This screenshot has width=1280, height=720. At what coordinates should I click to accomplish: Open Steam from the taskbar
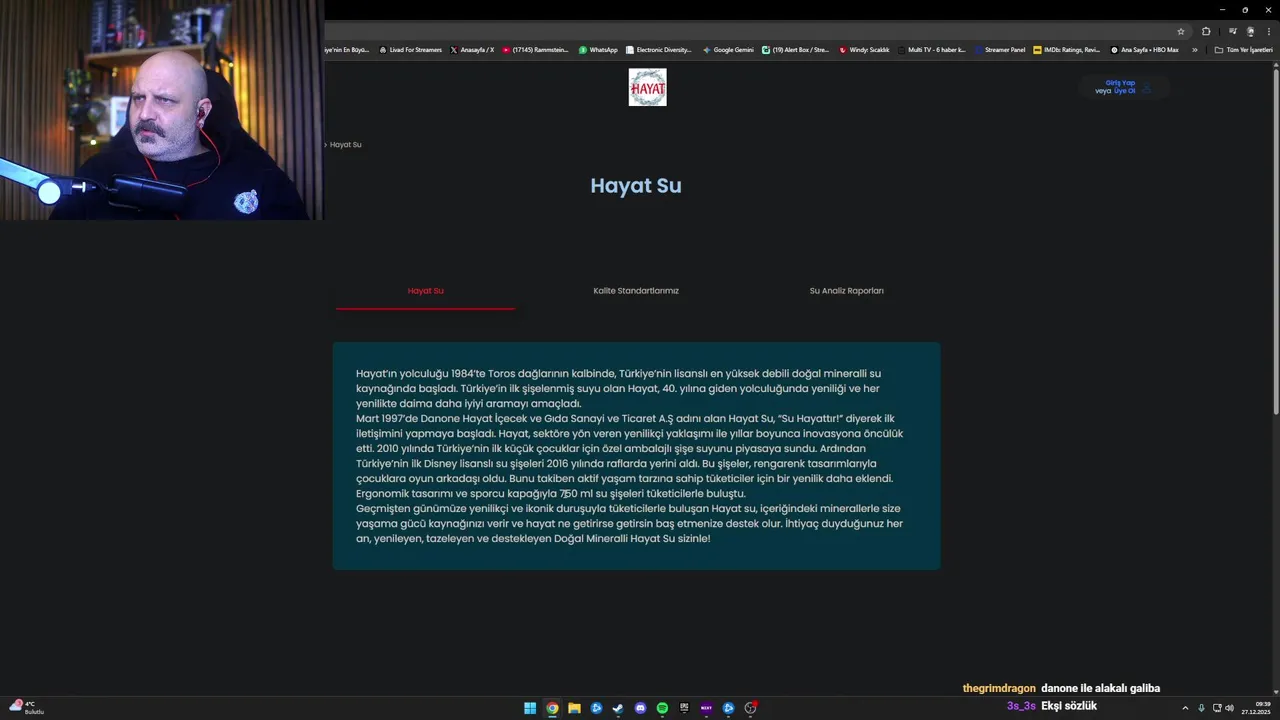click(x=618, y=708)
